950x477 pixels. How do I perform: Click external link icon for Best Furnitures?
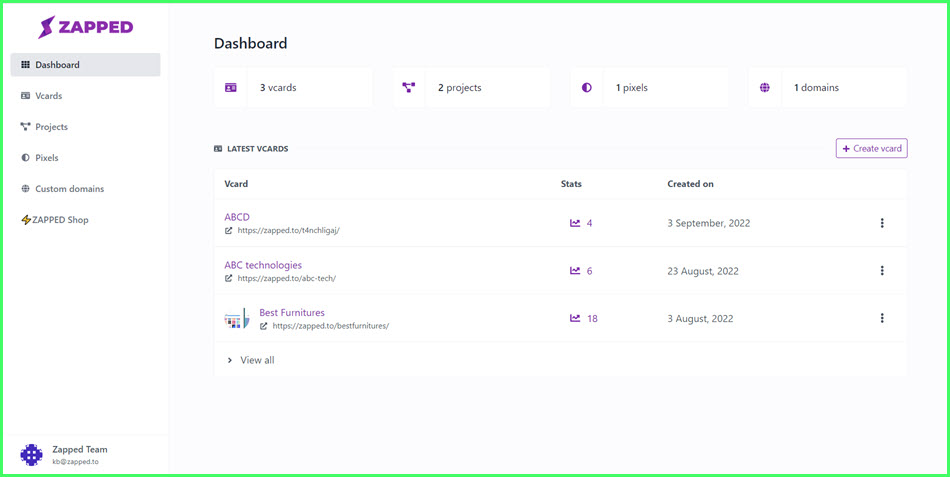pos(264,326)
